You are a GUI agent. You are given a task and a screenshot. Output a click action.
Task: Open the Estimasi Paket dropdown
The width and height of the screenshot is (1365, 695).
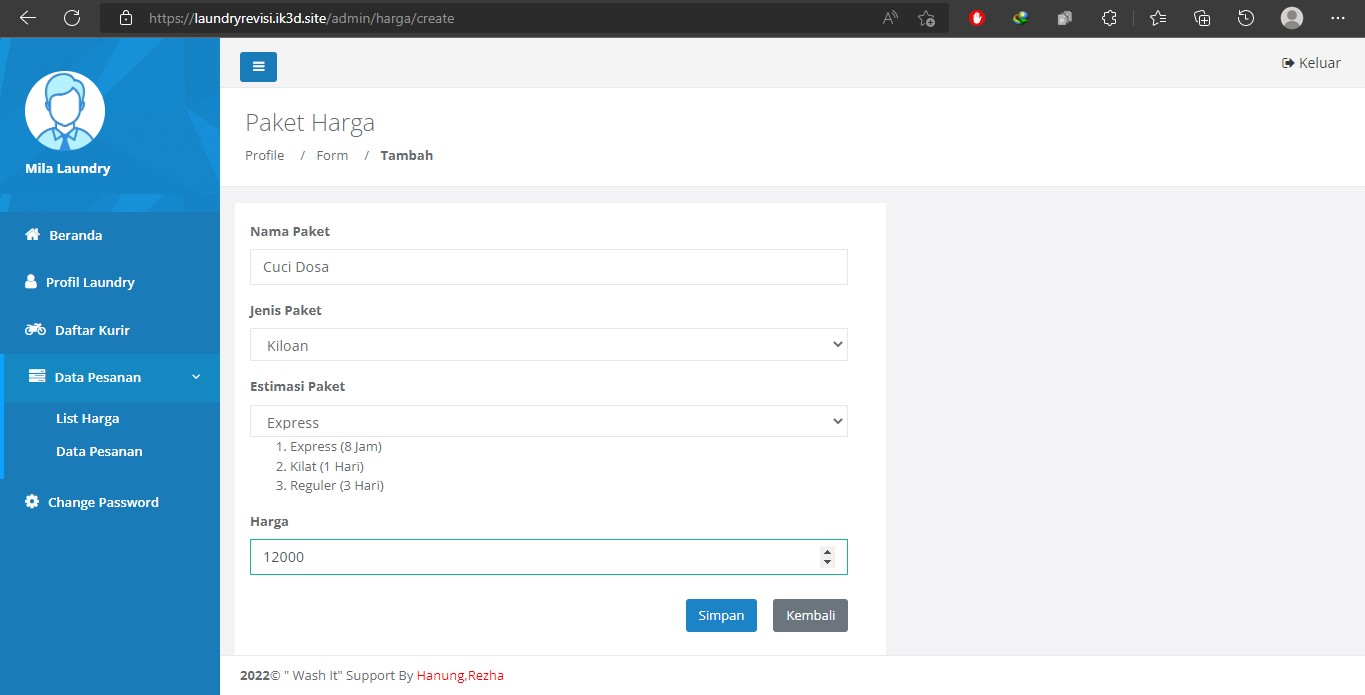coord(548,422)
